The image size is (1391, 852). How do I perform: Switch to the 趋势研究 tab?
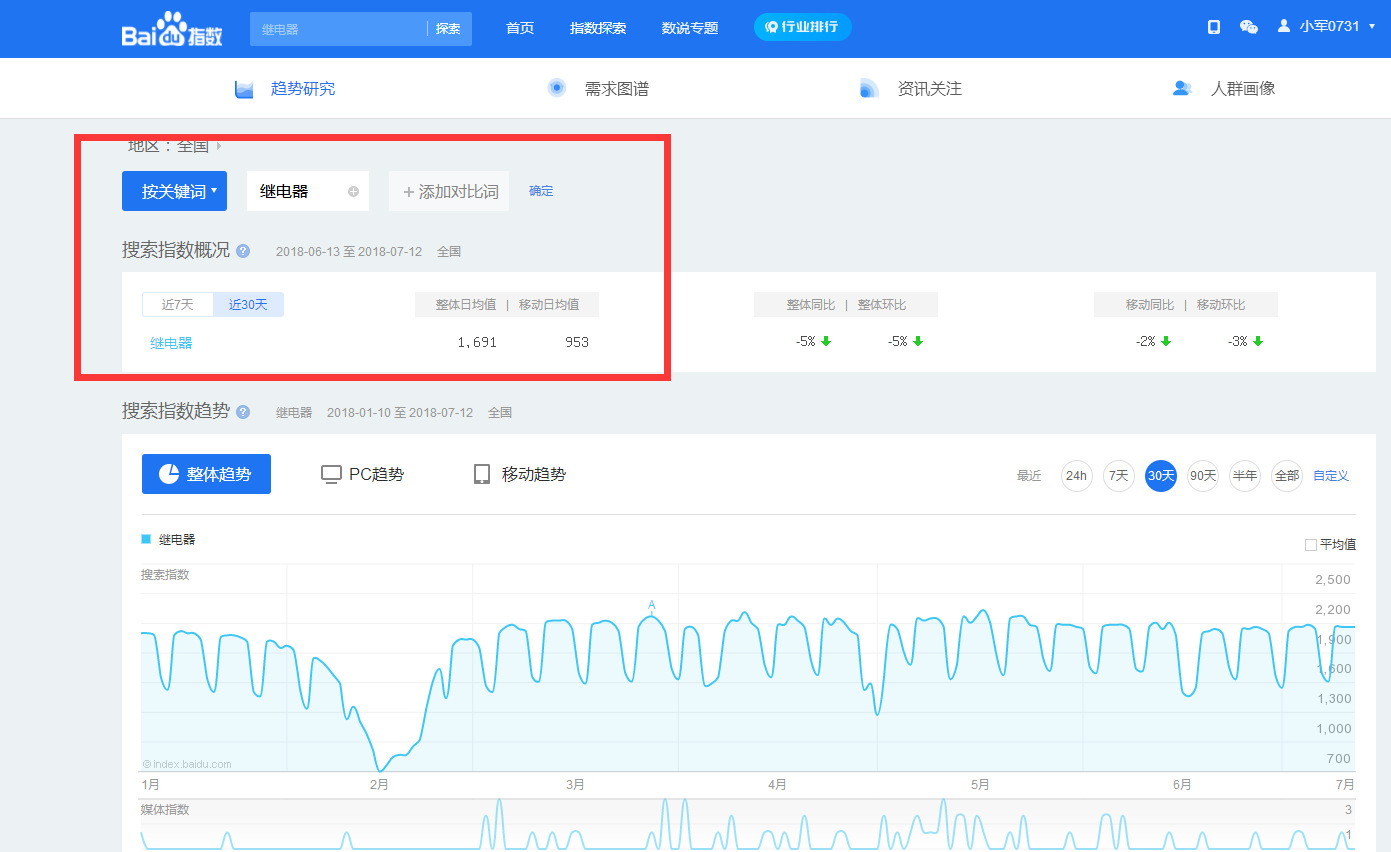[303, 89]
